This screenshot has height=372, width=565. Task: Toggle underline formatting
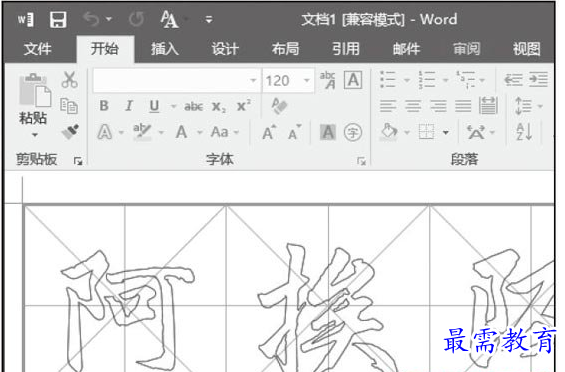(x=154, y=106)
